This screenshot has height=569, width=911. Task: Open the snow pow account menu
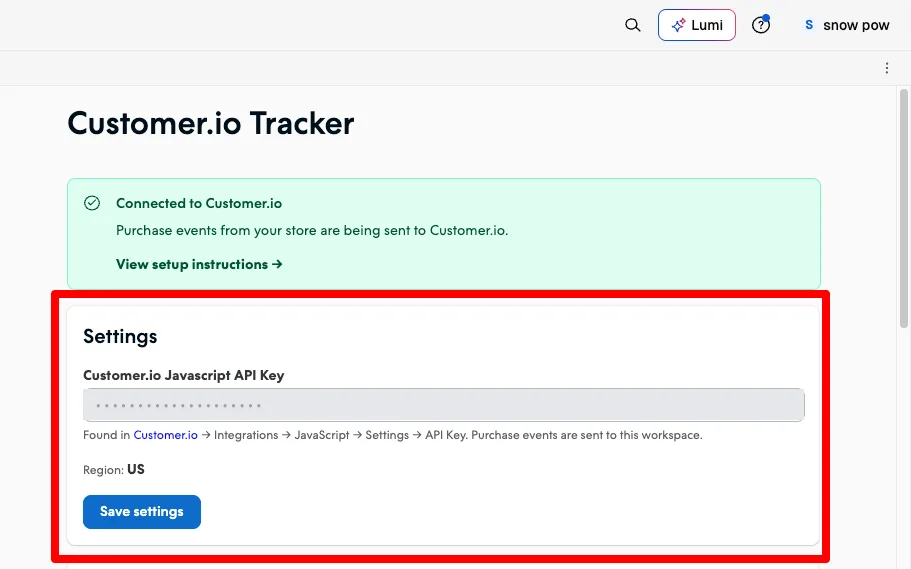(847, 25)
